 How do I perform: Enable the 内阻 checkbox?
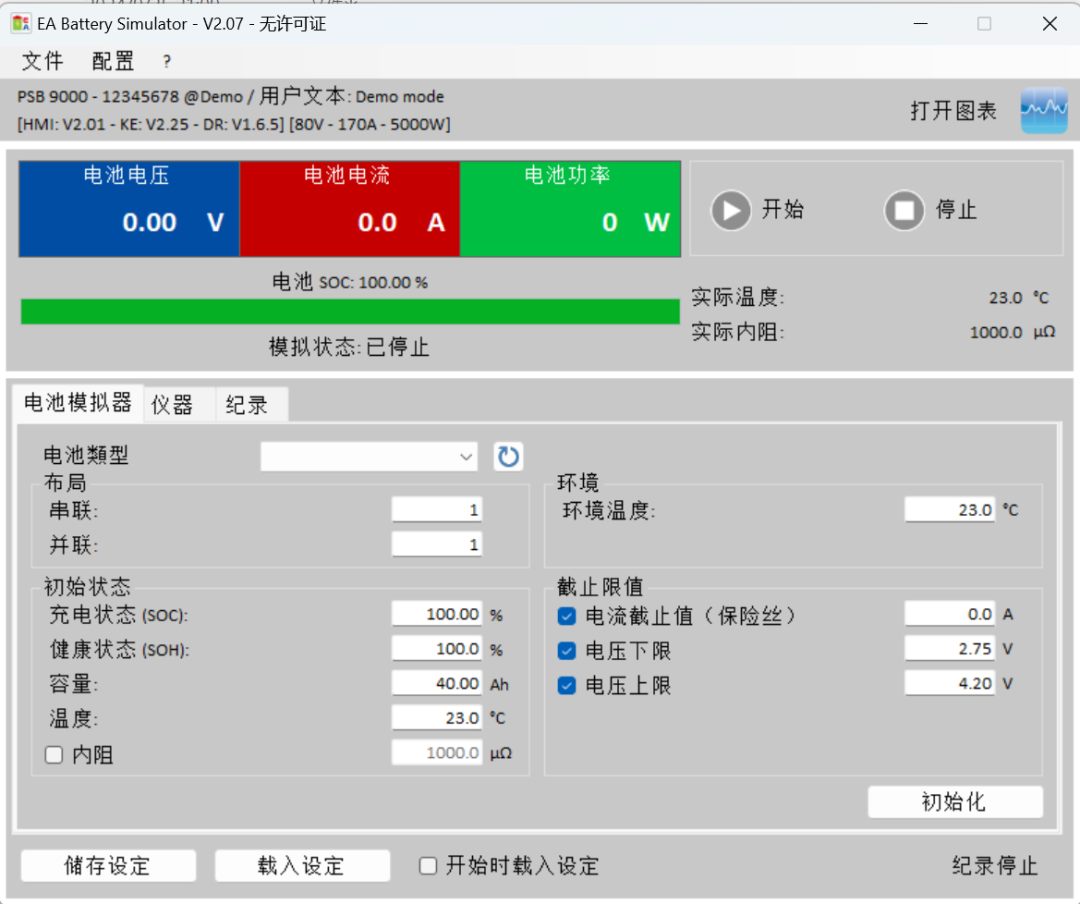pos(54,756)
